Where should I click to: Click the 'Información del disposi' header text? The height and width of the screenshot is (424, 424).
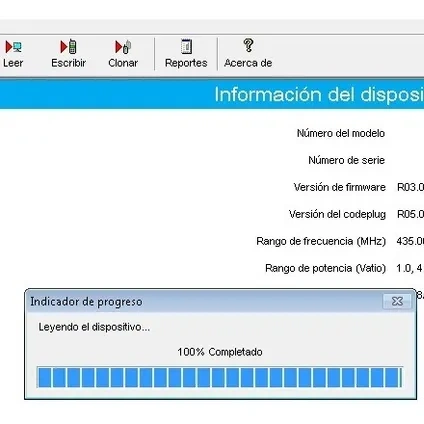tap(319, 94)
